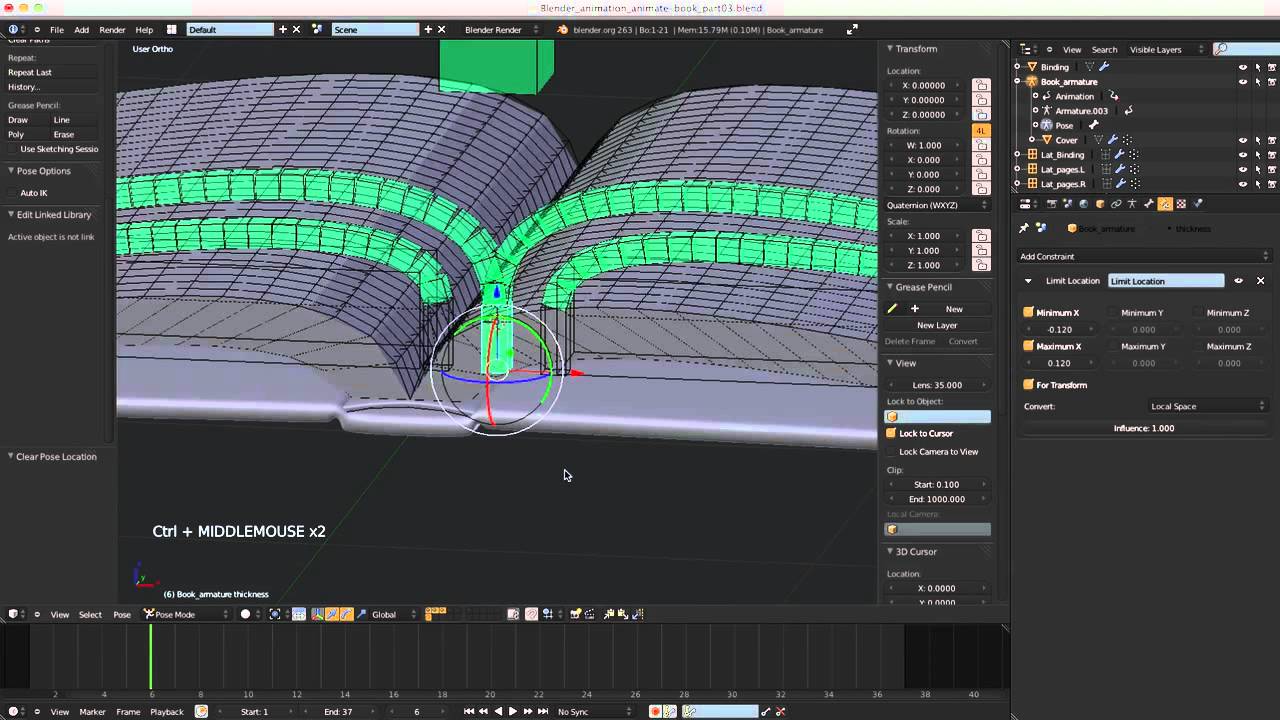Adjust the constraint Influence slider

(1144, 428)
